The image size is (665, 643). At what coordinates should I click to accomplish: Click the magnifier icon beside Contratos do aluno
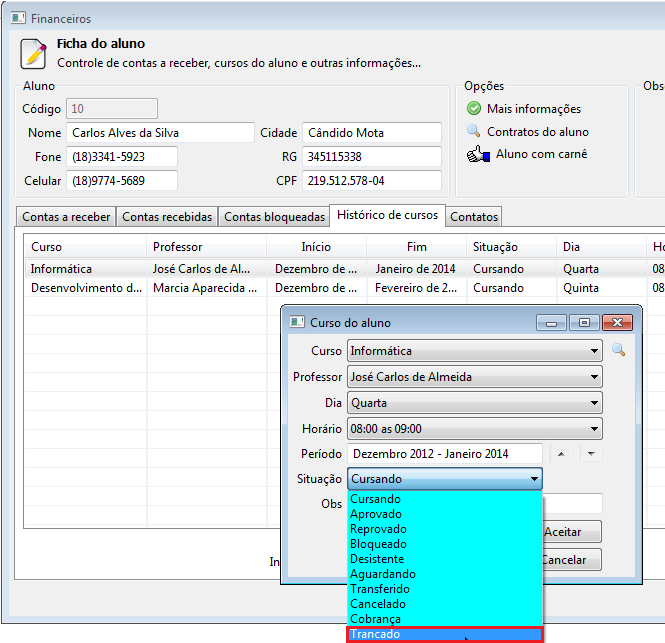click(x=473, y=131)
